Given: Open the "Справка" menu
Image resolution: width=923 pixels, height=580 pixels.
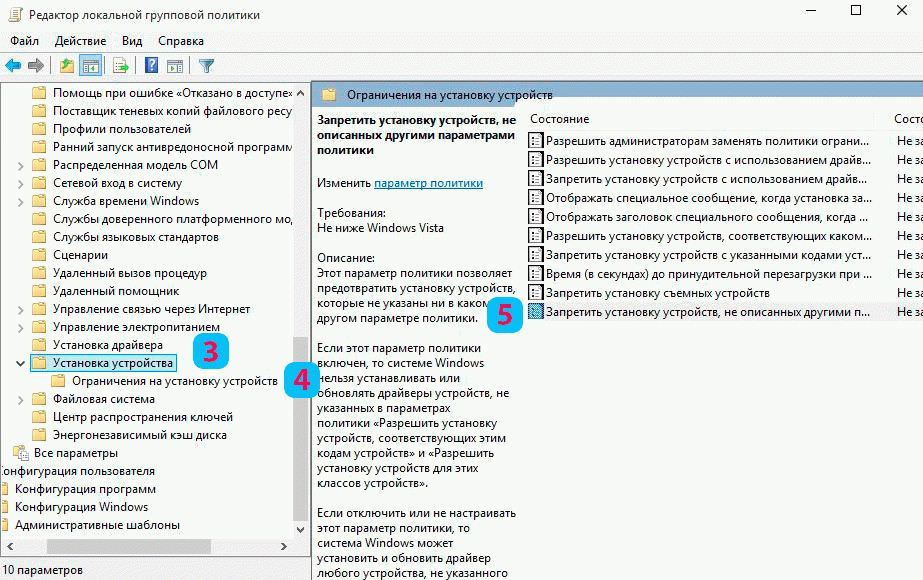Looking at the screenshot, I should (x=180, y=41).
